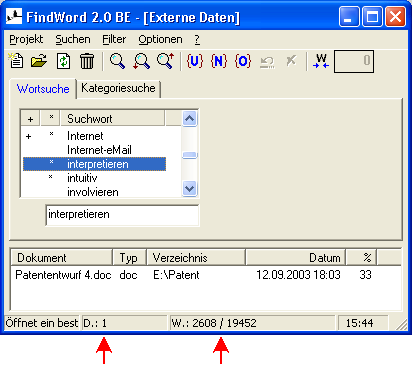Viewport: 412px width, 365px height.
Task: Maximize the FindWord window
Action: (x=372, y=16)
